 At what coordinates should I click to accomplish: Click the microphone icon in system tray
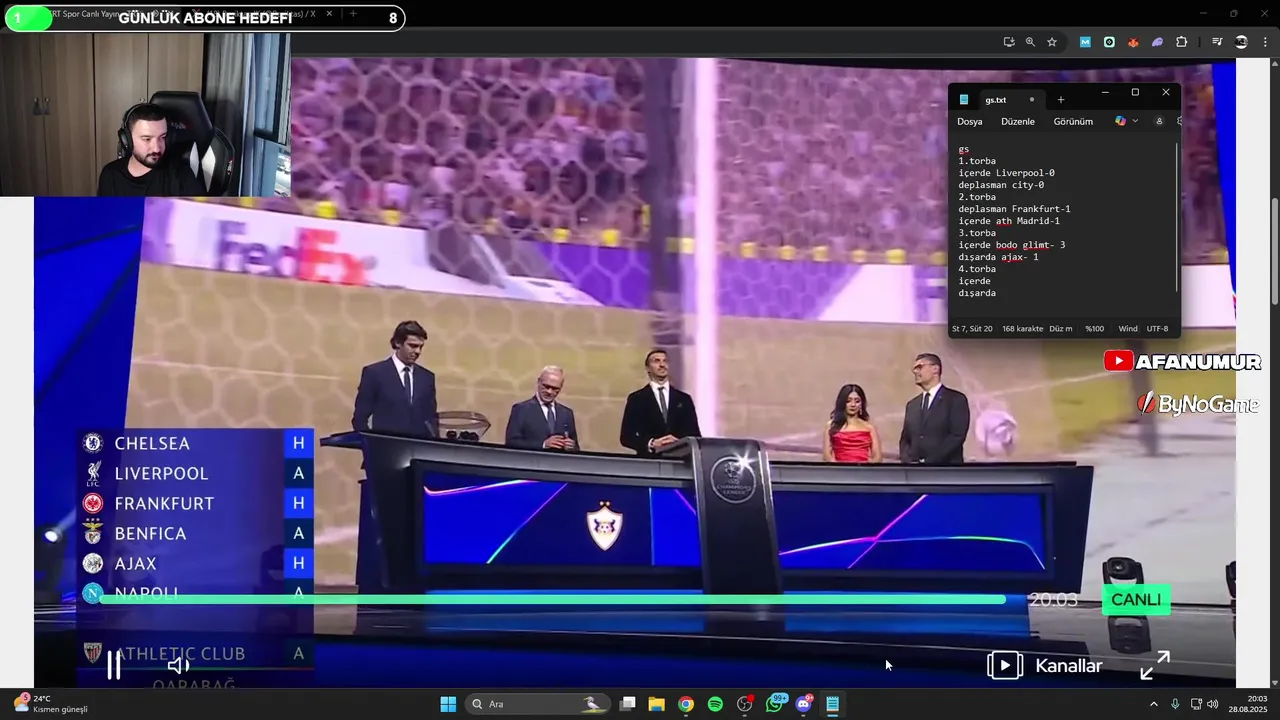[1175, 704]
